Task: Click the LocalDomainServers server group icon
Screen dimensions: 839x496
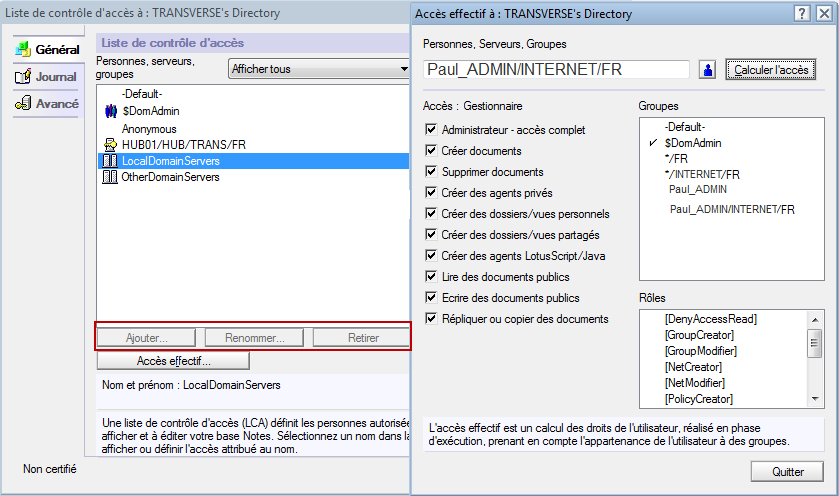Action: coord(111,161)
